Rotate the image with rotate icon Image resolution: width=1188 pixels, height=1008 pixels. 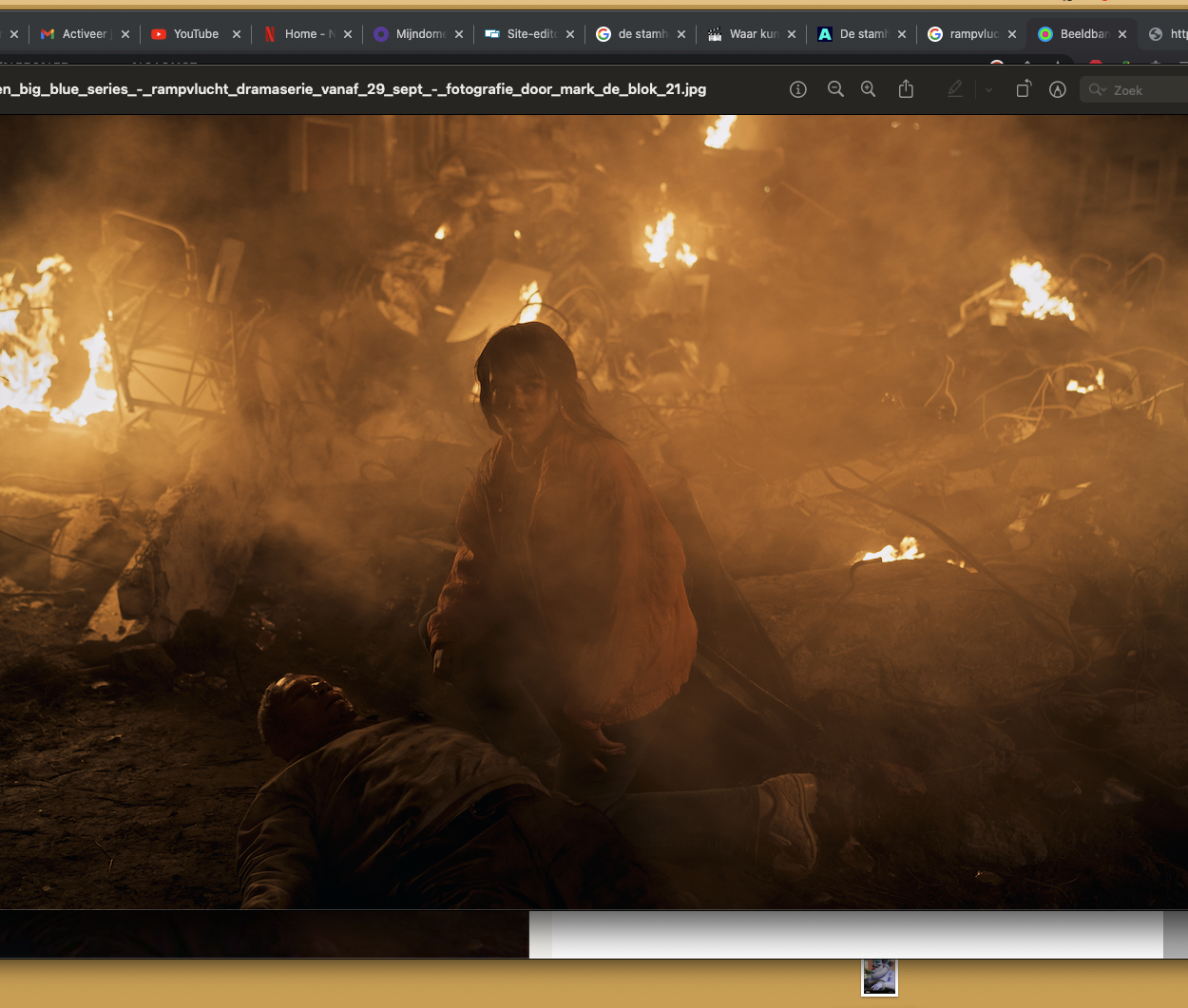1023,89
